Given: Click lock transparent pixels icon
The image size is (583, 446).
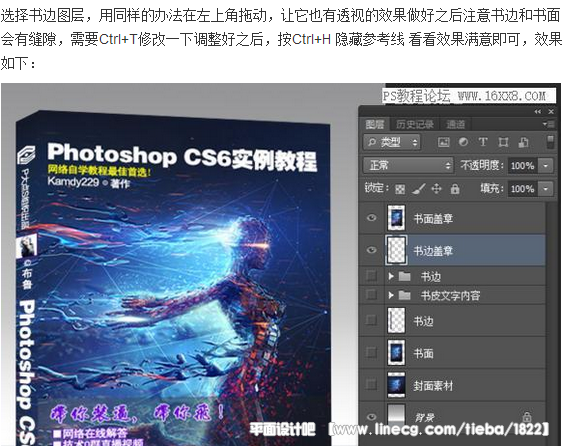Looking at the screenshot, I should coord(400,189).
